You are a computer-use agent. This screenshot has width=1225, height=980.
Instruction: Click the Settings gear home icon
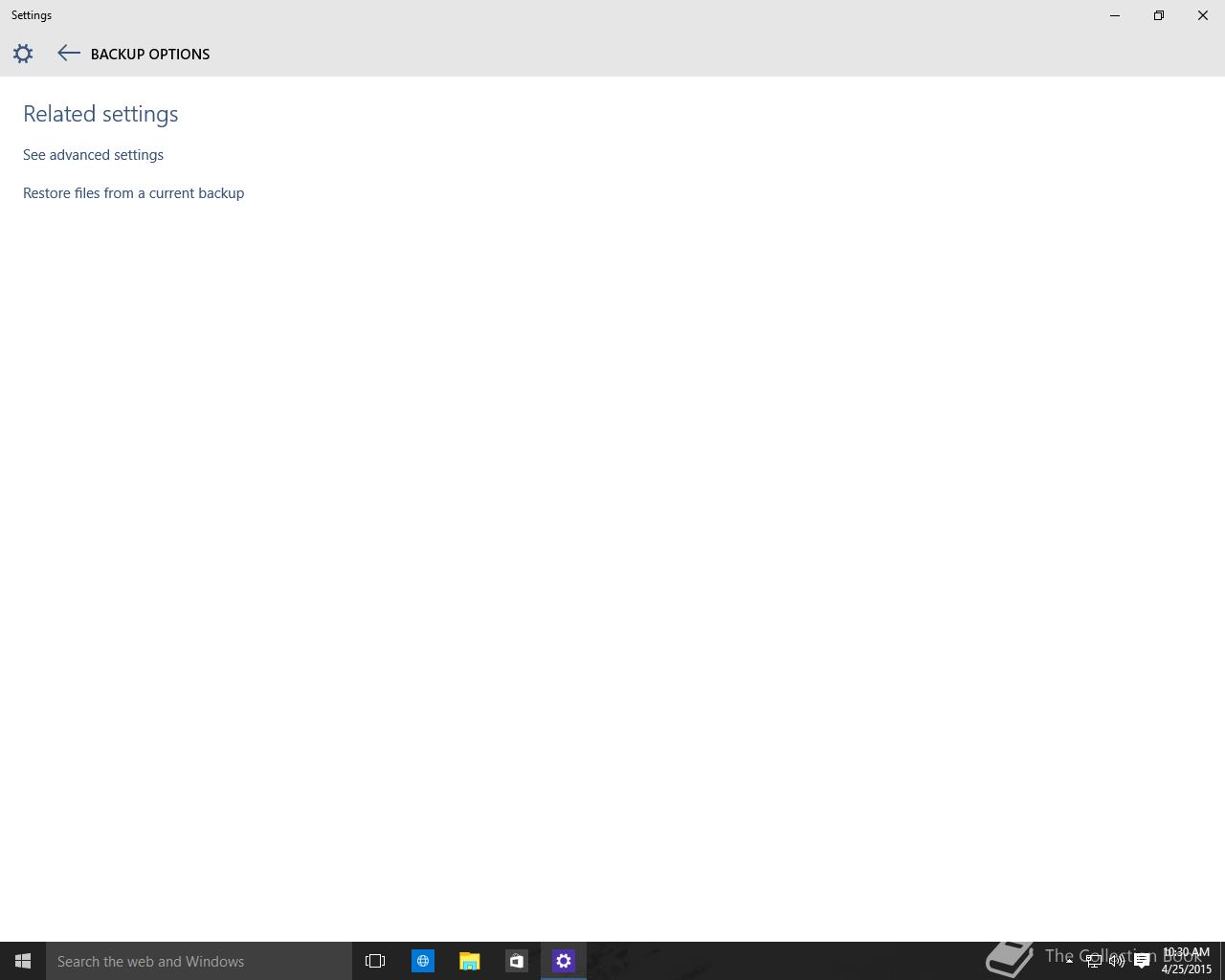[x=23, y=54]
